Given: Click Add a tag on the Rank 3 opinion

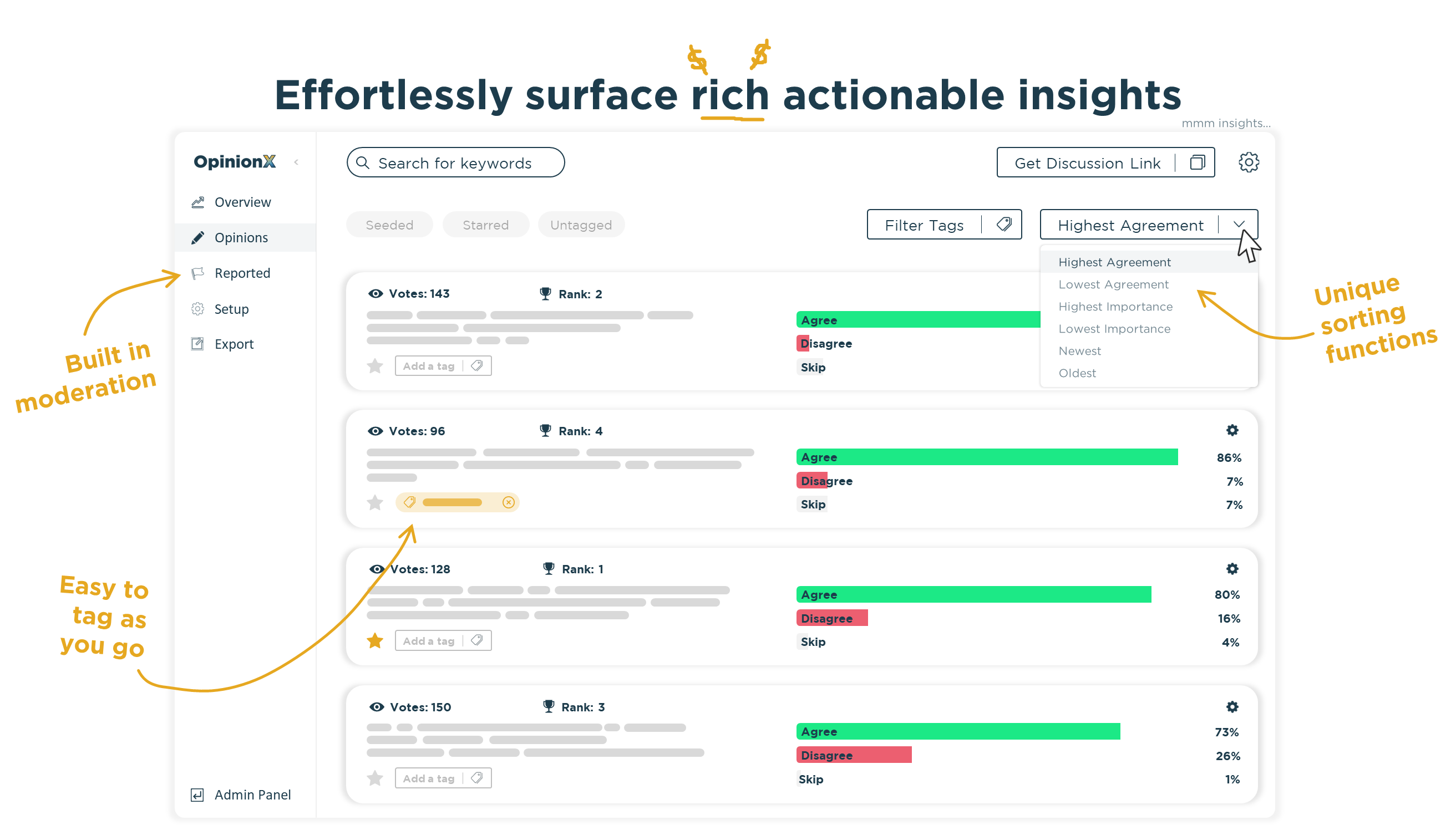Looking at the screenshot, I should click(x=429, y=778).
